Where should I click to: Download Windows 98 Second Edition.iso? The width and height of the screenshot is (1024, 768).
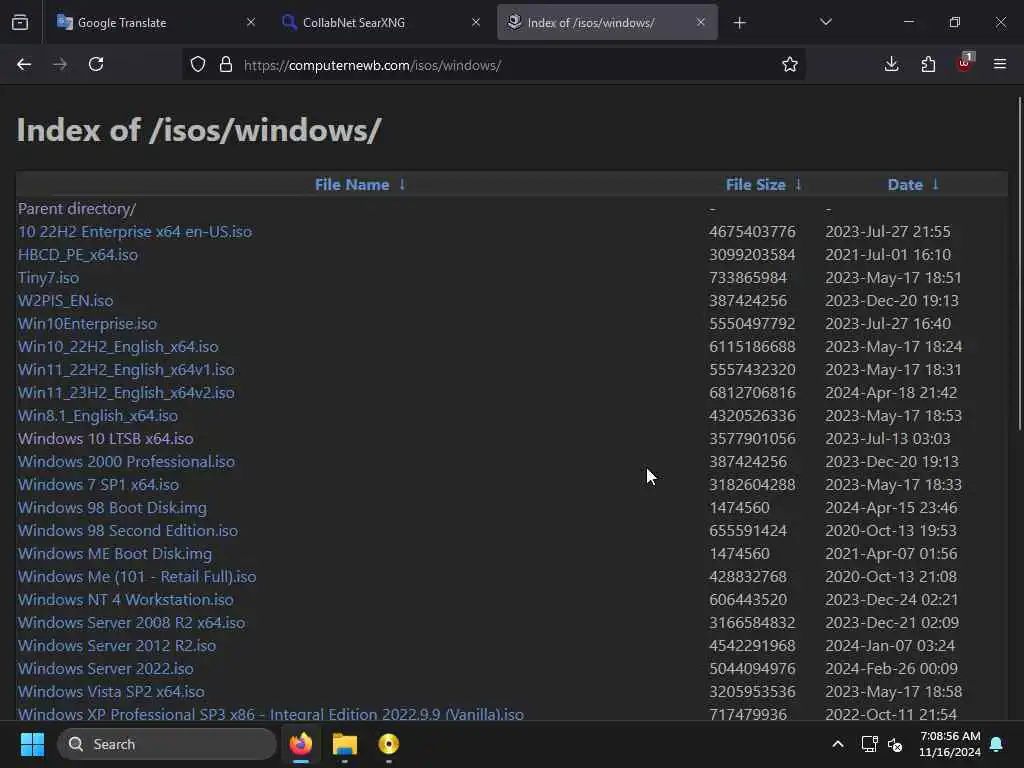pyautogui.click(x=128, y=530)
